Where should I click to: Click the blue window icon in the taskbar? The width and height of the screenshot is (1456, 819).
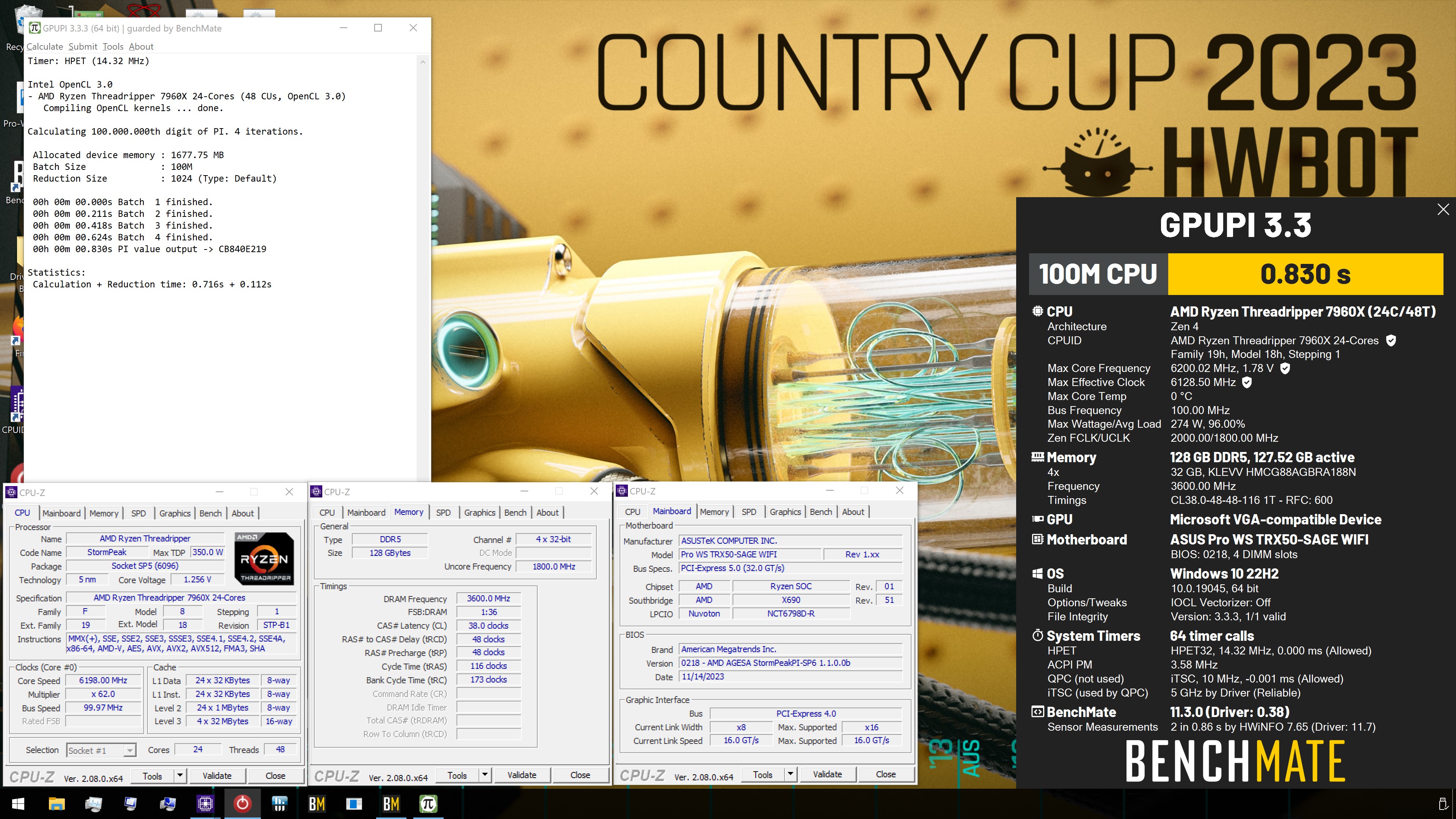(x=354, y=803)
